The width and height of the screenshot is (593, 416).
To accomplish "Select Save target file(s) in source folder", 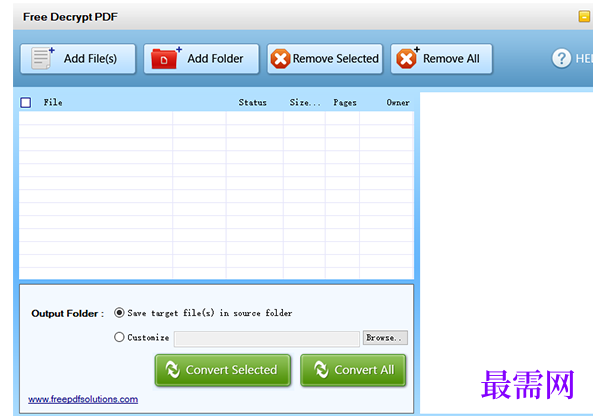I will [x=119, y=313].
